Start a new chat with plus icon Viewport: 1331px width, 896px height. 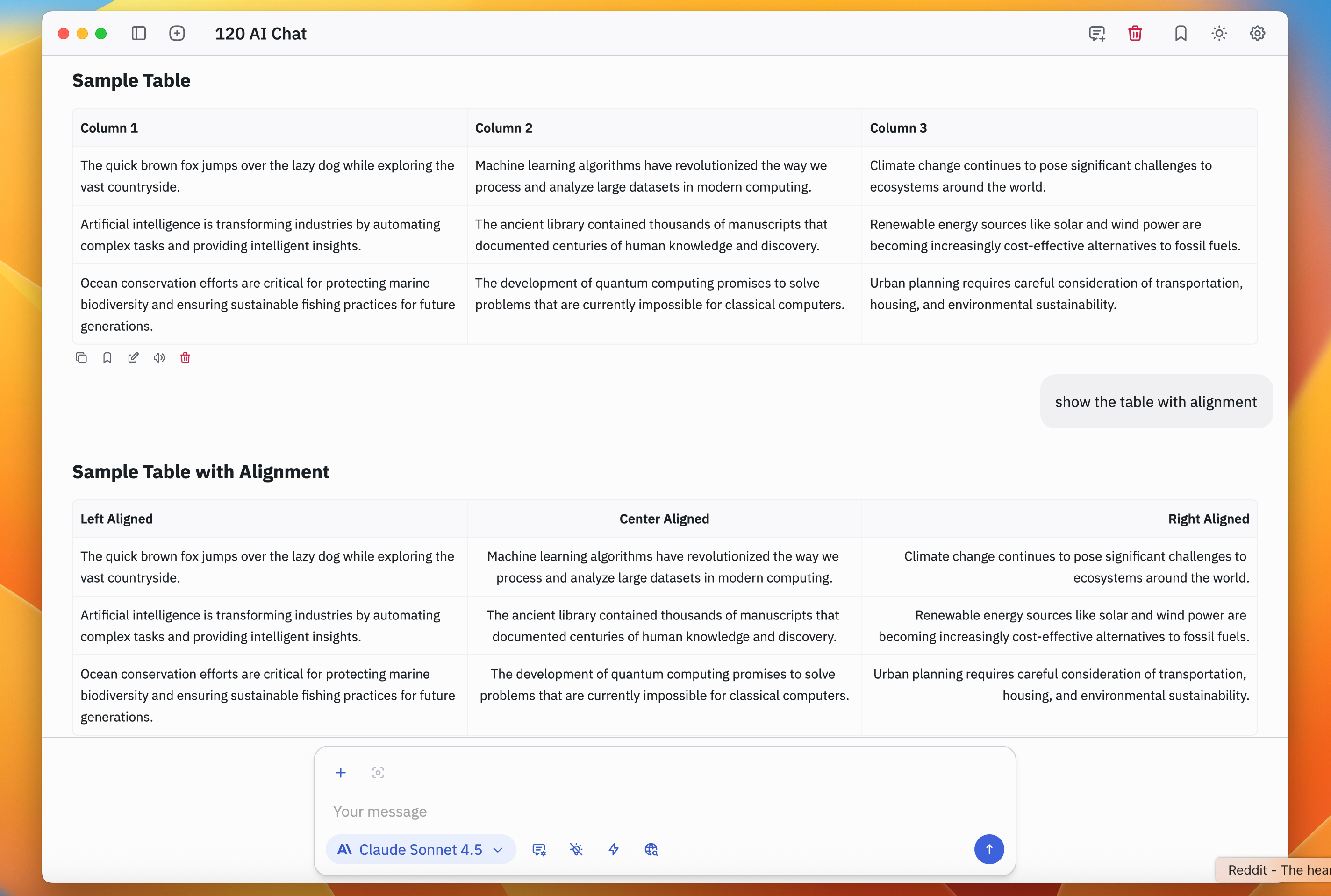[177, 33]
